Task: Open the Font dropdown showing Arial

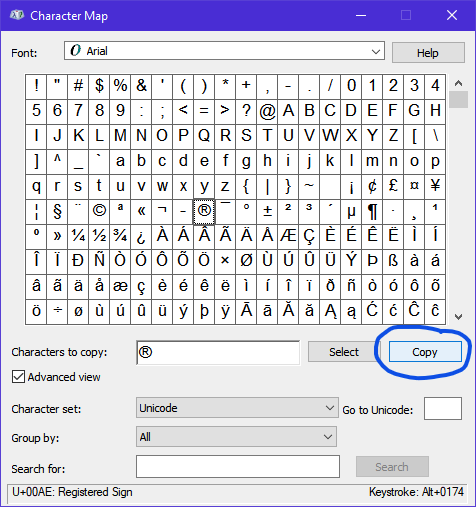Action: tap(224, 51)
